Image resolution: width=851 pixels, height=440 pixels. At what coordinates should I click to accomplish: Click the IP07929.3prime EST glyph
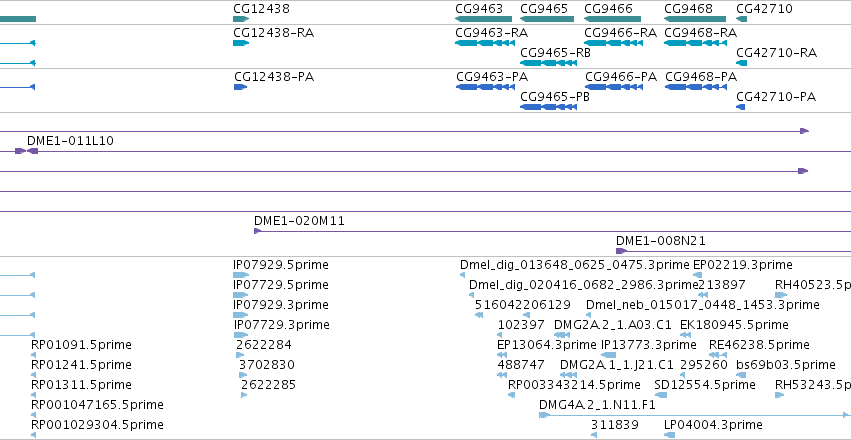pyautogui.click(x=241, y=315)
